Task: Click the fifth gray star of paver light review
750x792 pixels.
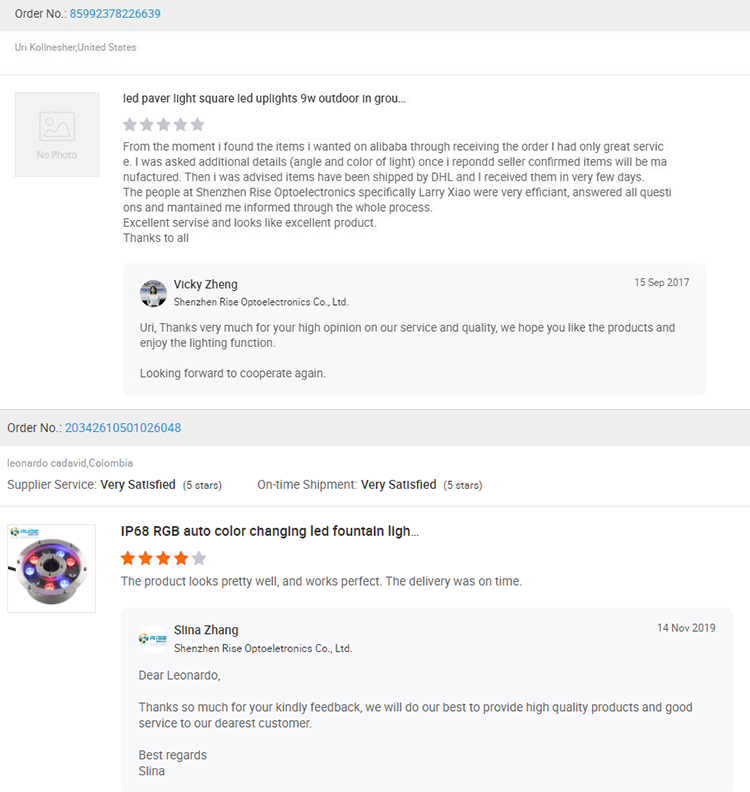Action: [197, 124]
